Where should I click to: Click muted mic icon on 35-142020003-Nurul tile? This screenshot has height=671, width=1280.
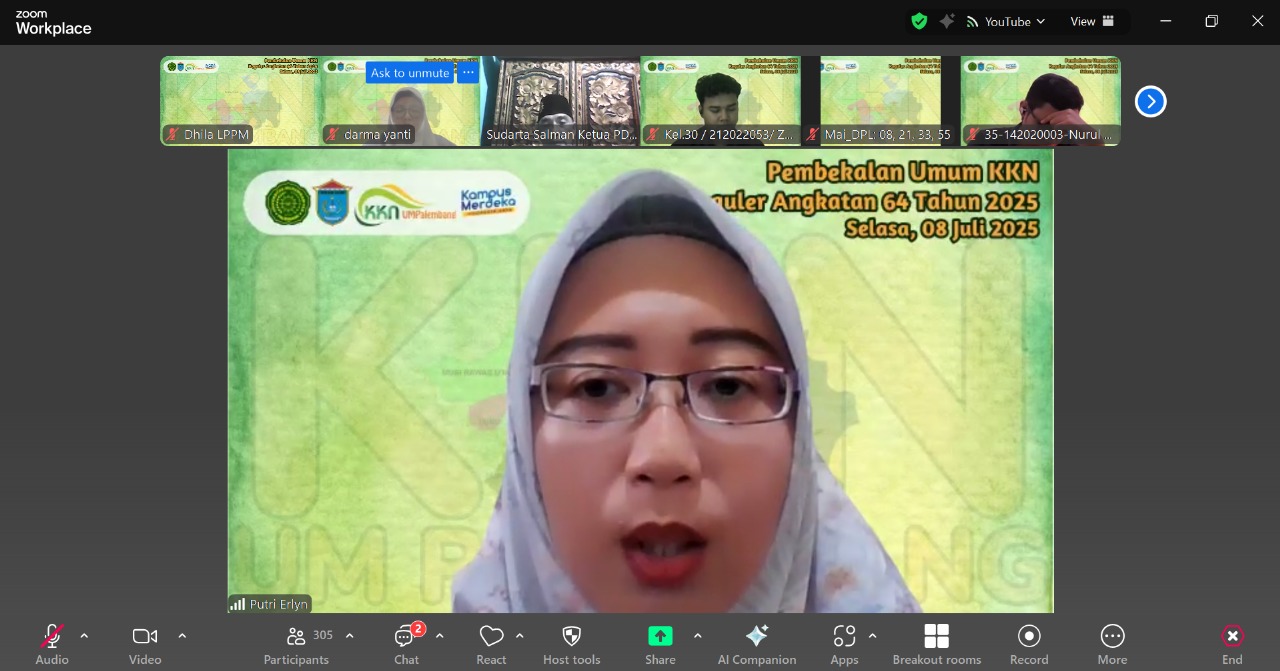click(973, 134)
